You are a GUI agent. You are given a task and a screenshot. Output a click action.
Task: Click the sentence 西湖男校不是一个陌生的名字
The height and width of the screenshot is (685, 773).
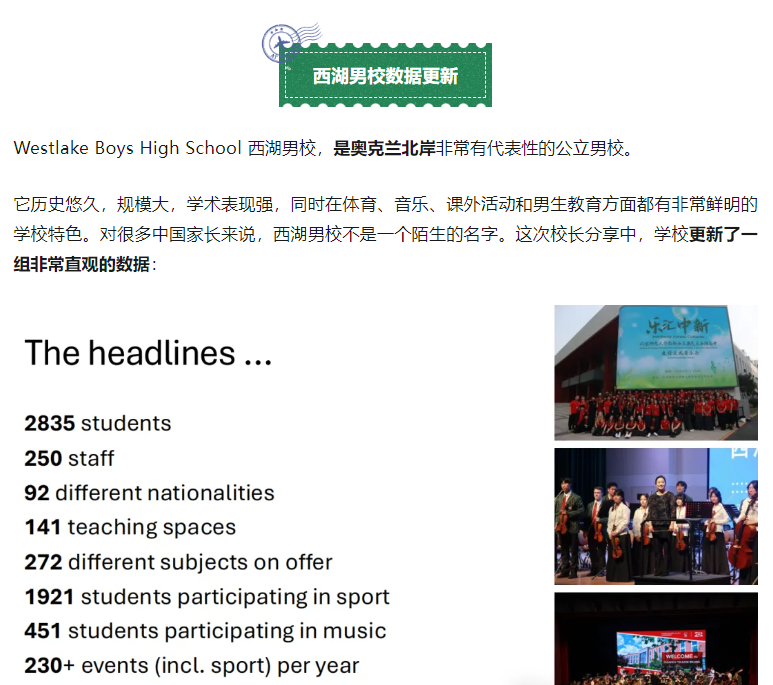386,234
